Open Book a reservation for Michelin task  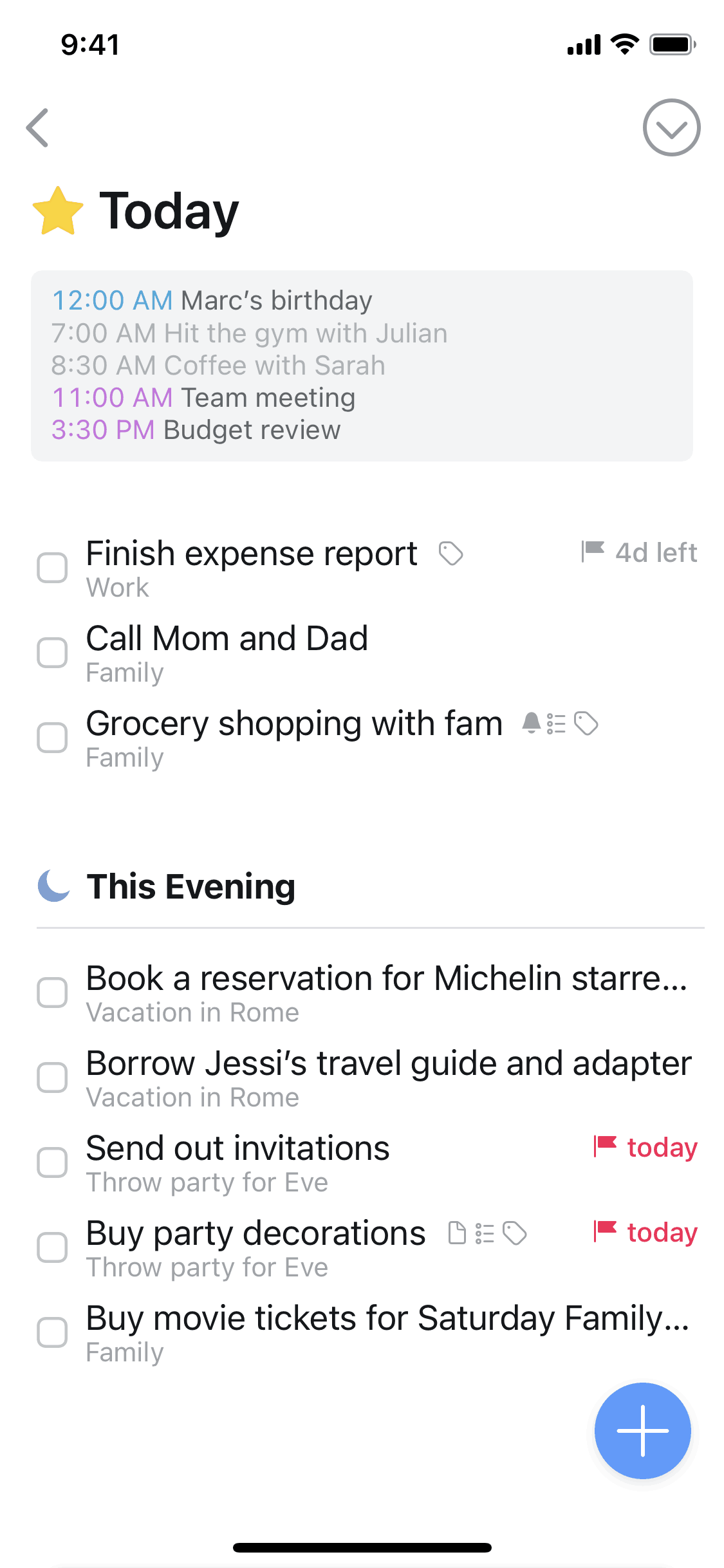[386, 979]
